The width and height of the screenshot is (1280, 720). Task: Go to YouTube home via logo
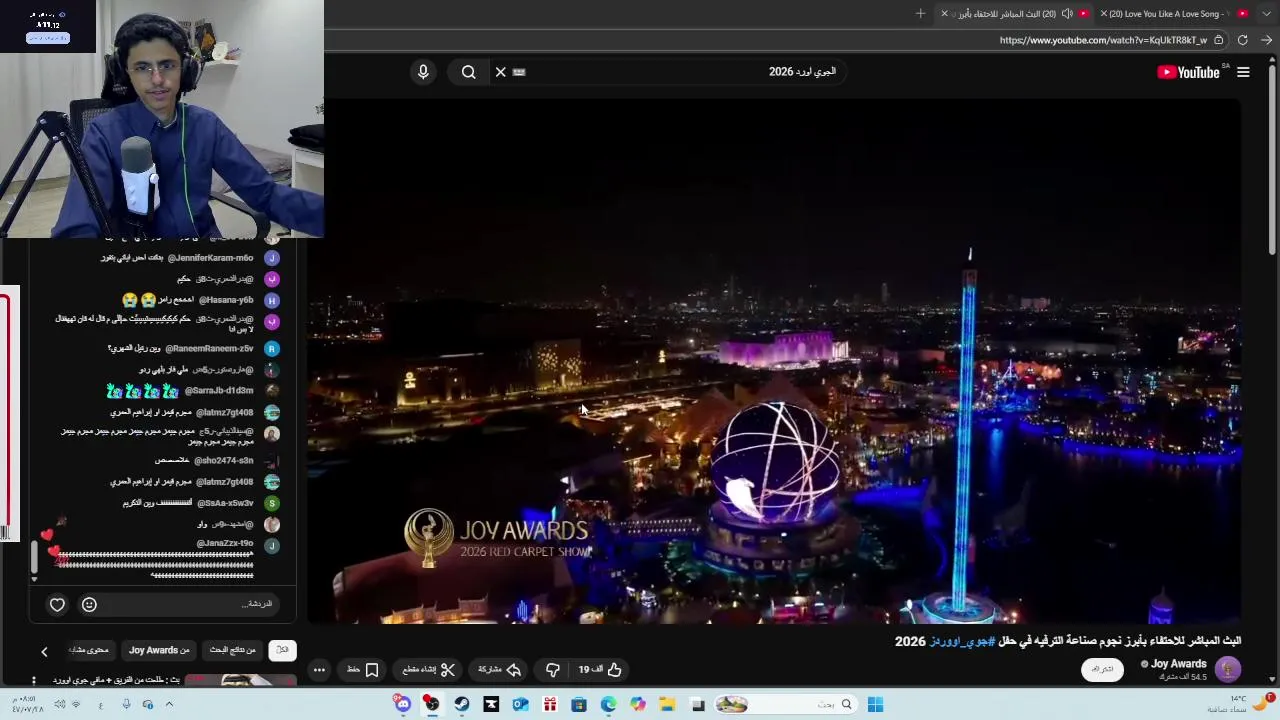[1188, 72]
